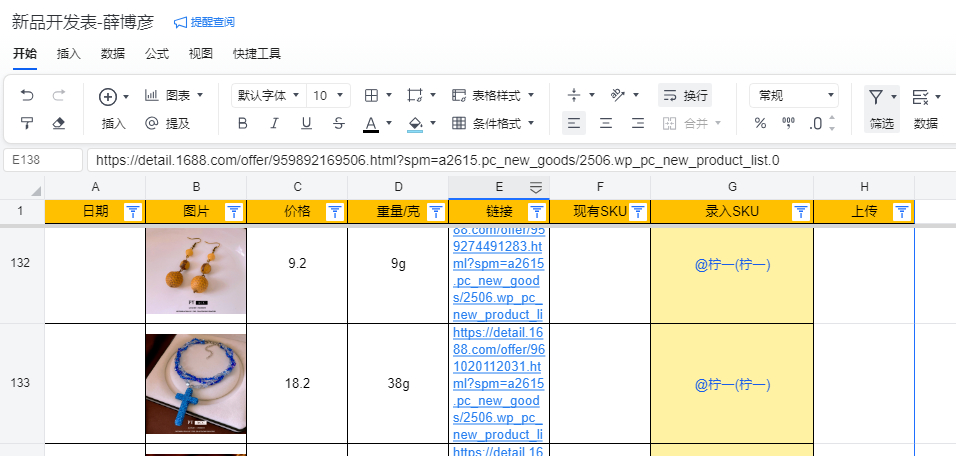Open the borders tool

pos(372,96)
